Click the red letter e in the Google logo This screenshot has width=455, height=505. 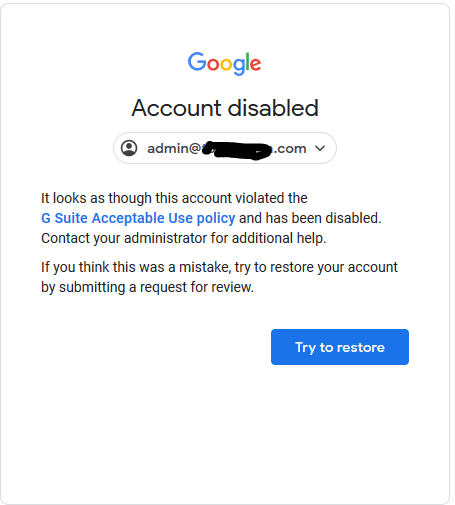[x=255, y=64]
